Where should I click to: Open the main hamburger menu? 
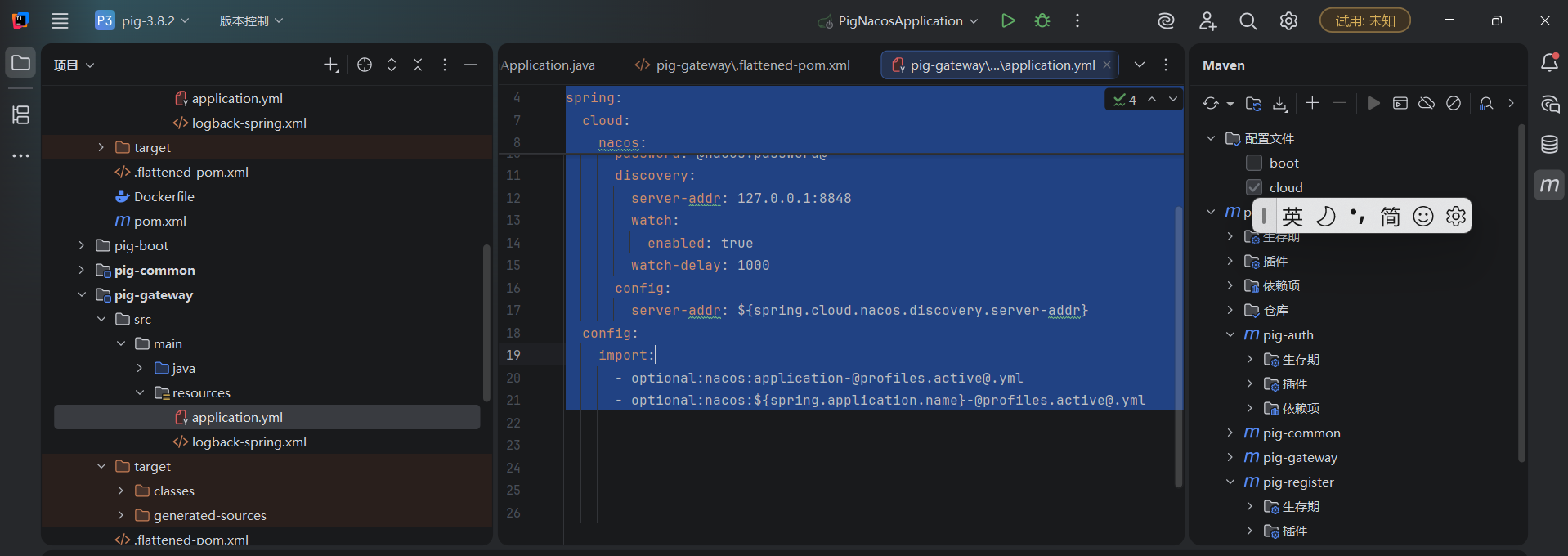60,20
